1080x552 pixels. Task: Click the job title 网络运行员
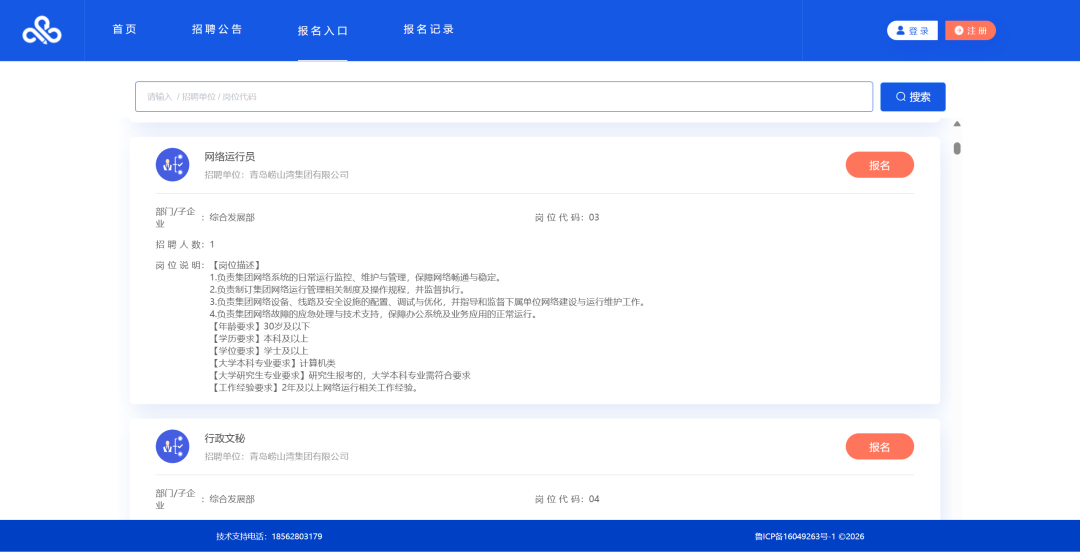(229, 157)
